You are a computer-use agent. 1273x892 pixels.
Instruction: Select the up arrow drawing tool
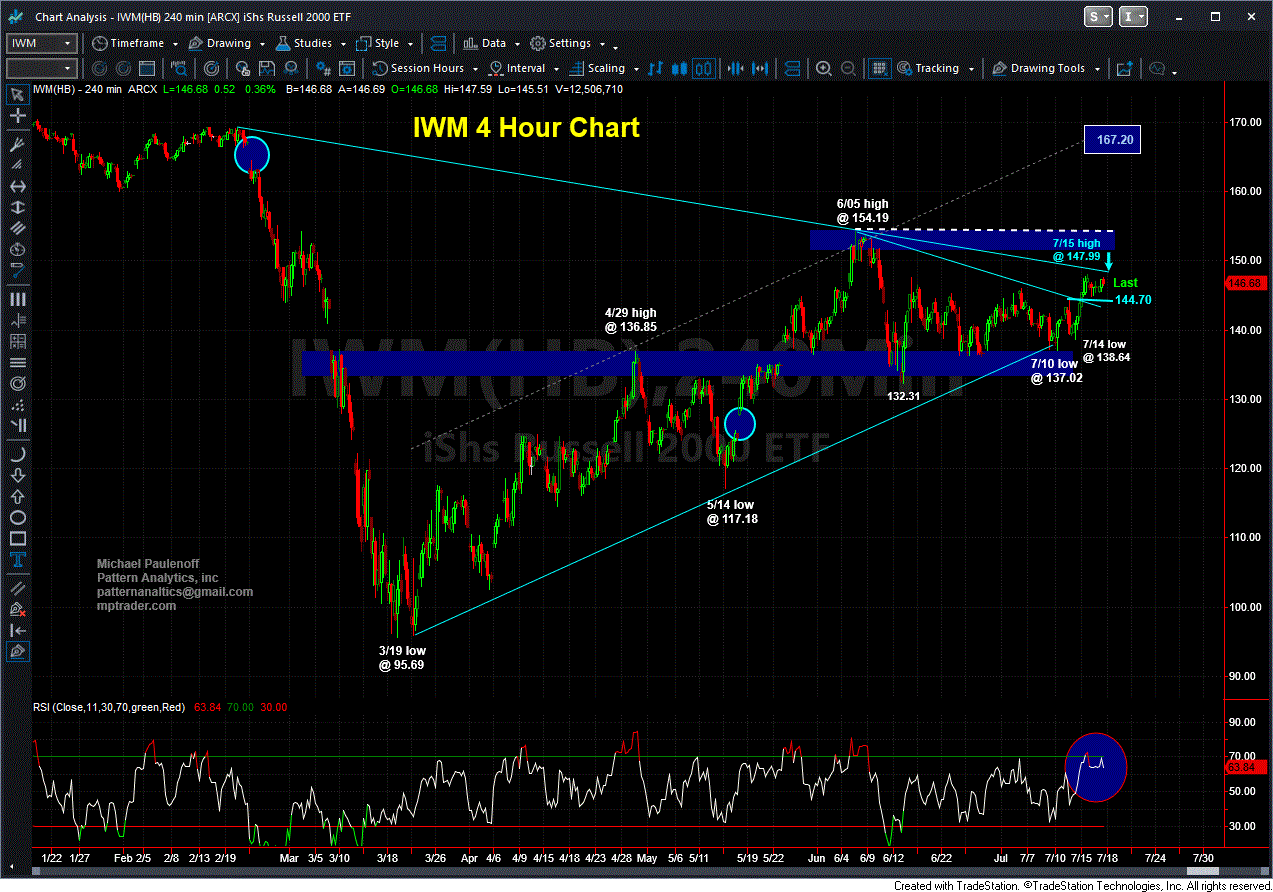[x=18, y=496]
